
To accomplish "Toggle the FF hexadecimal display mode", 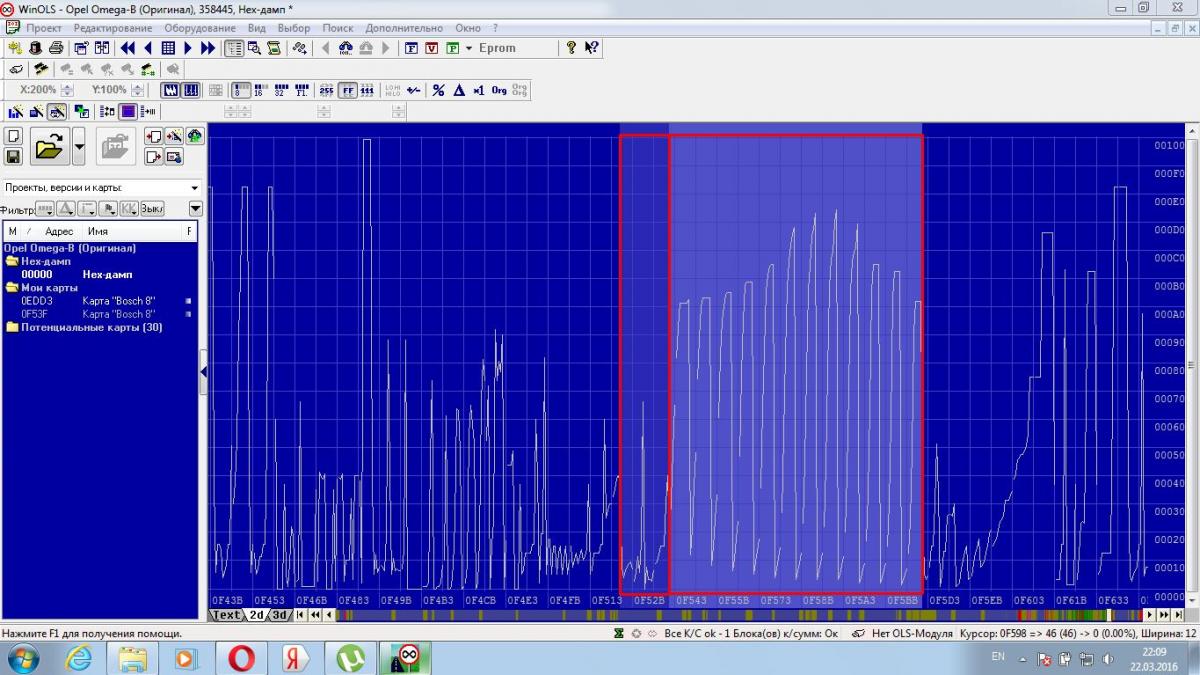I will click(347, 90).
